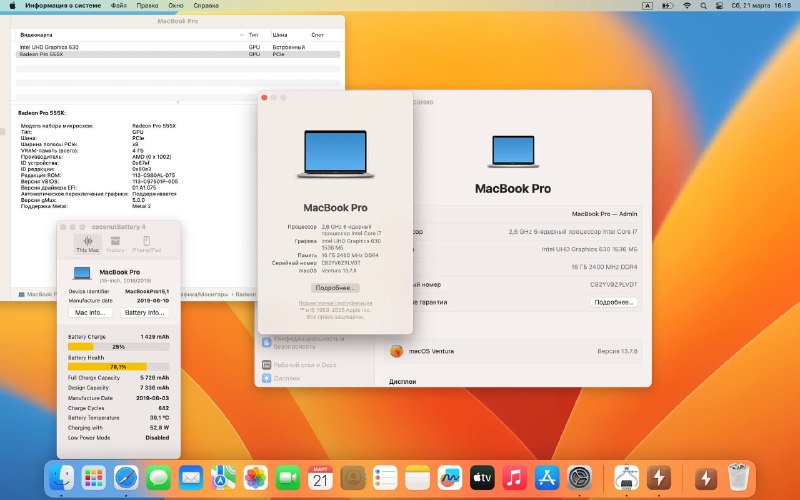
Task: Open Apple TV from the dock
Action: (482, 478)
